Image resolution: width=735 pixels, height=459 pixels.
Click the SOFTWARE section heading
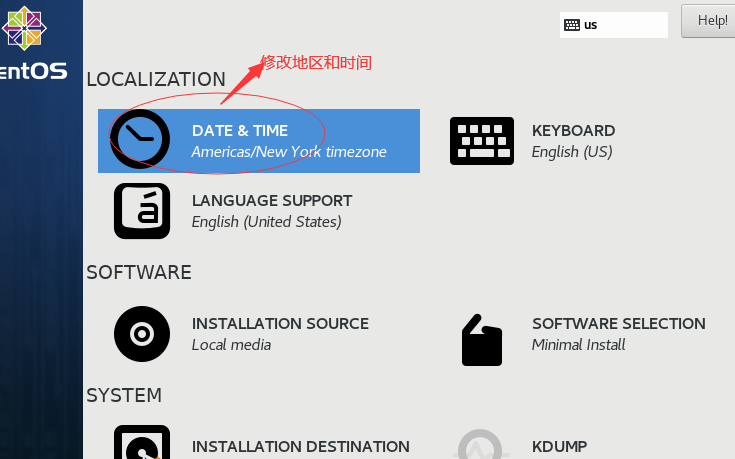(139, 272)
